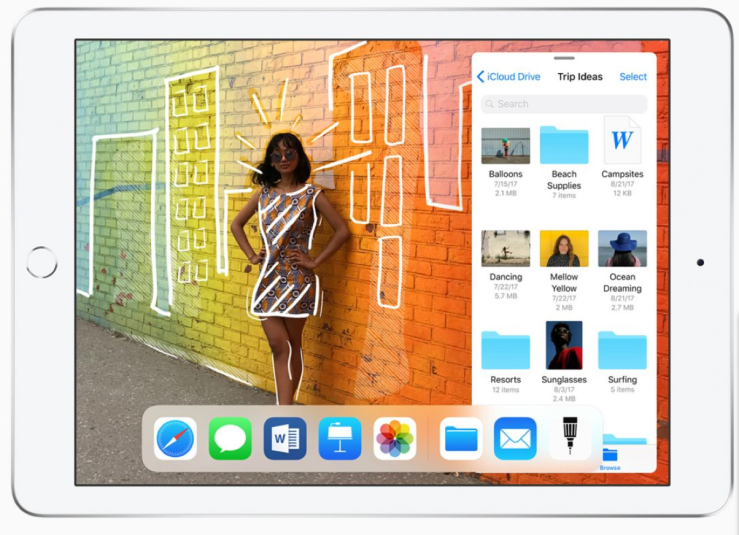Launch Photos app from the dock
Screen dimensions: 739x535
[x=395, y=438]
